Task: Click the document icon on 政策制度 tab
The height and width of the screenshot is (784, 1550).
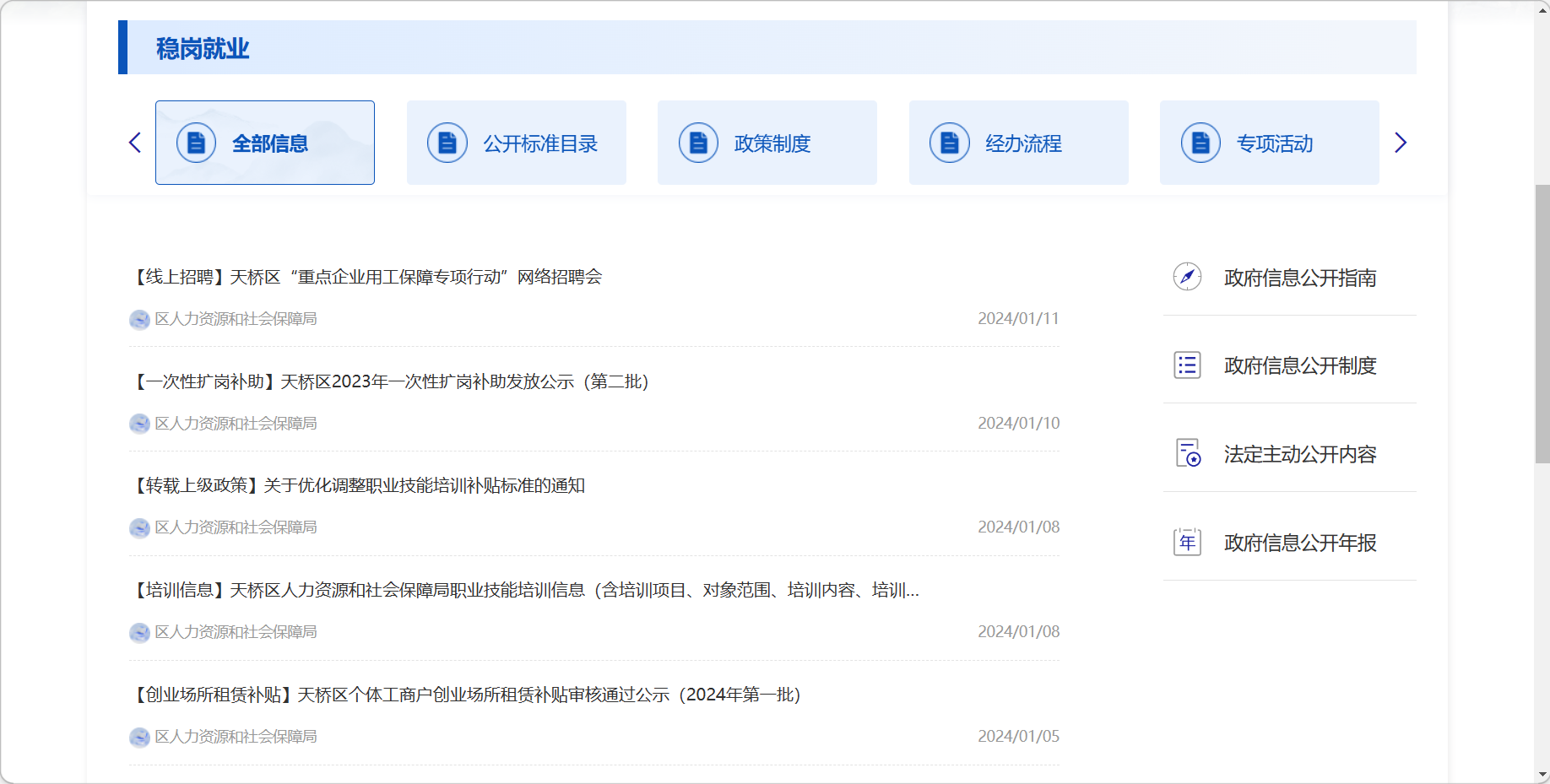Action: [x=698, y=143]
